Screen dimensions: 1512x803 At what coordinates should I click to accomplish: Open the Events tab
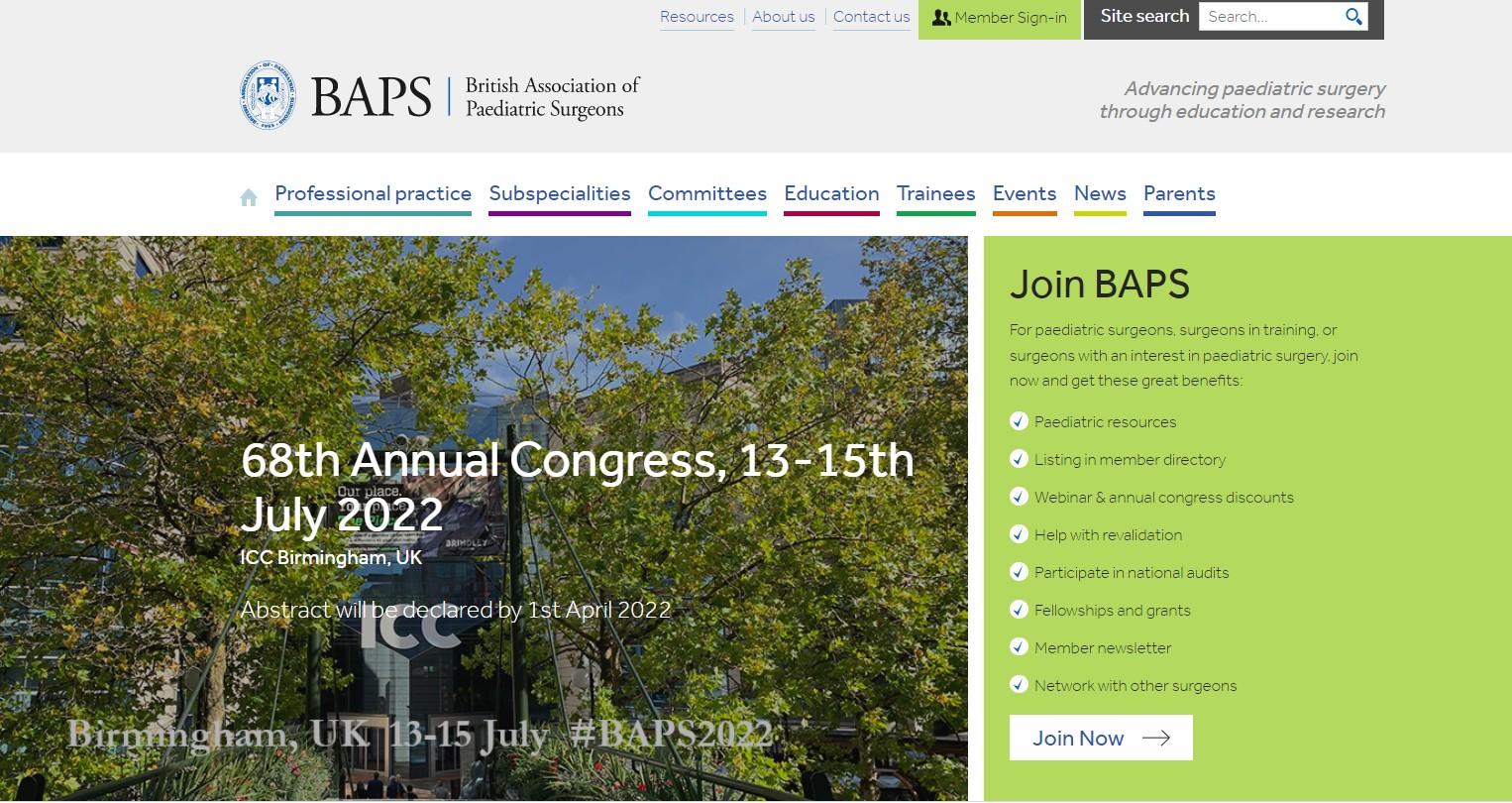pos(1024,193)
